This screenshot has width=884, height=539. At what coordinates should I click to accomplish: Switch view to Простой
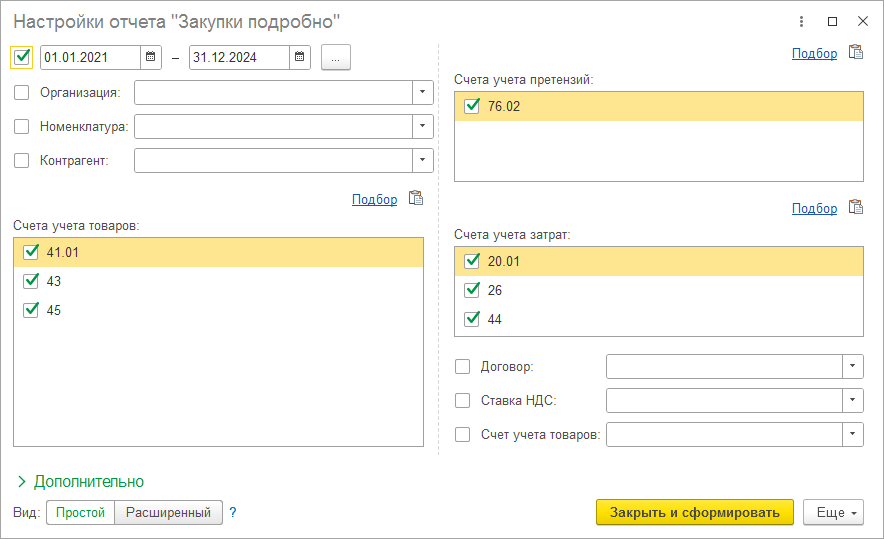[80, 513]
